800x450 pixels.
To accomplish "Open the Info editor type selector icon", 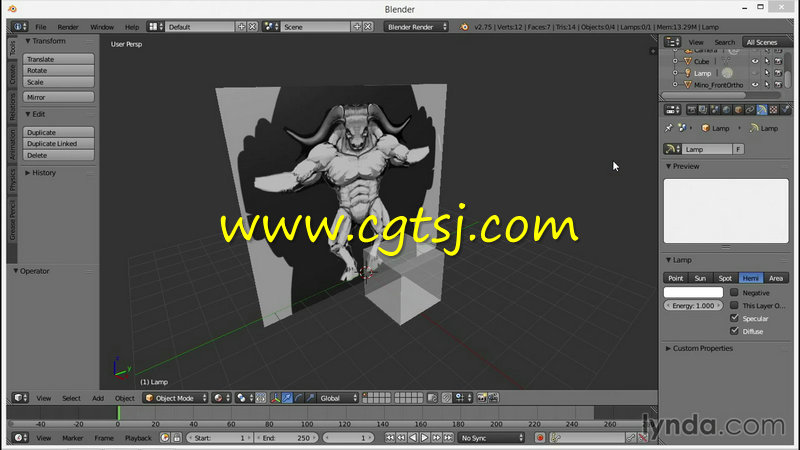I will (x=20, y=27).
